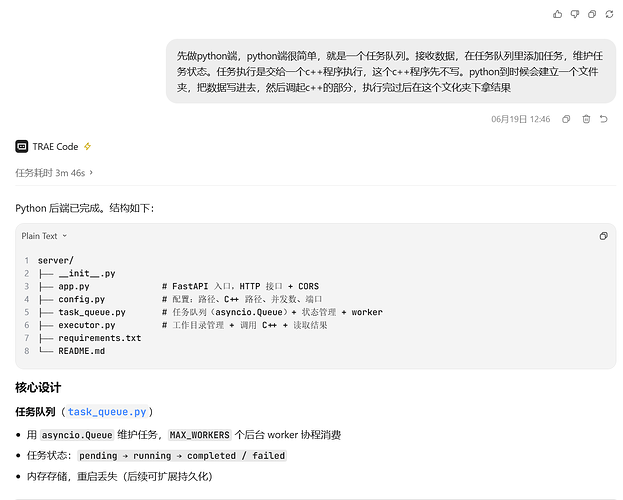This screenshot has width=623, height=500.
Task: Click the pending → running → completed / failed code
Action: click(x=182, y=456)
